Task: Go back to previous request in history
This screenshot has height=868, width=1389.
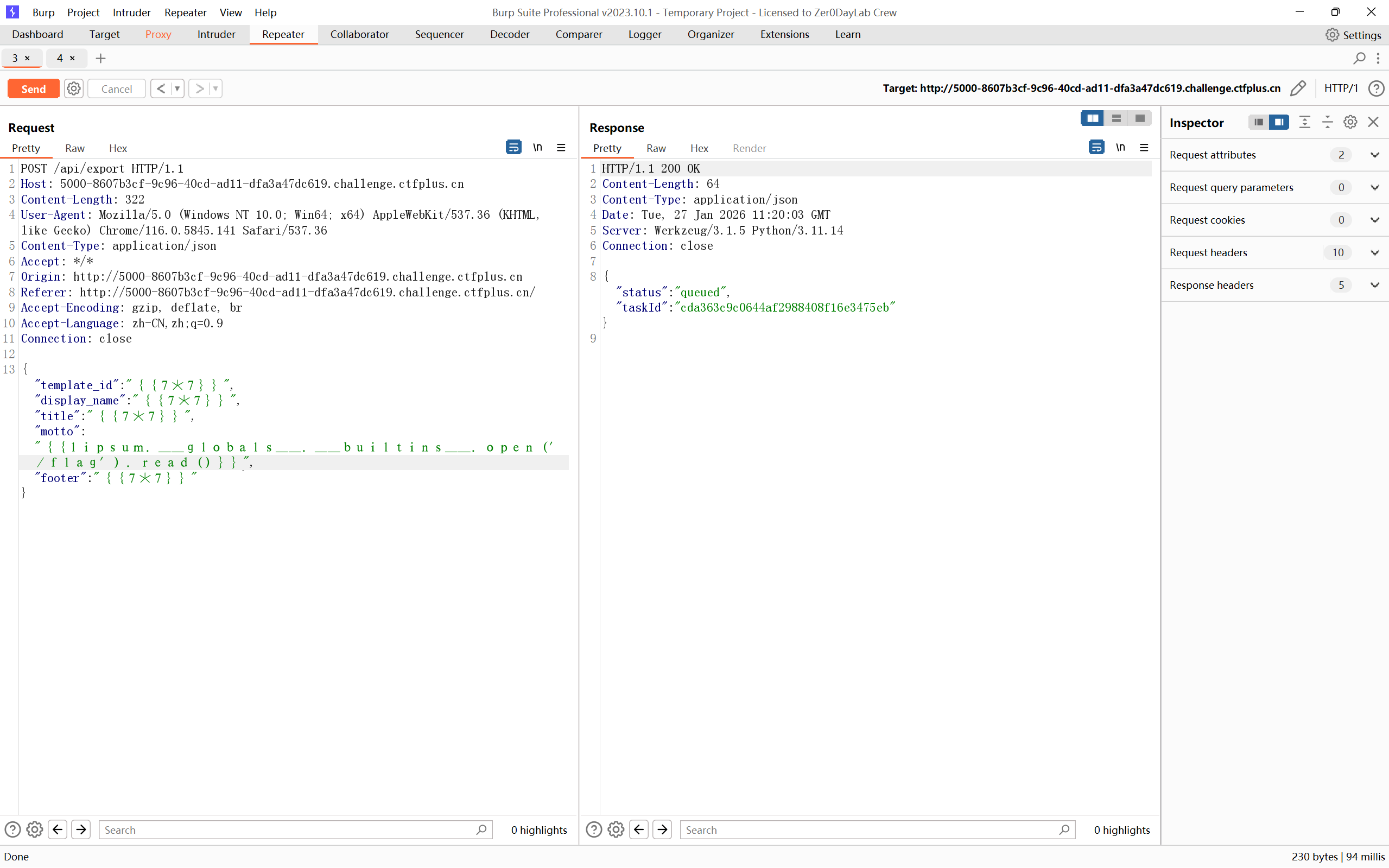Action: 161,88
